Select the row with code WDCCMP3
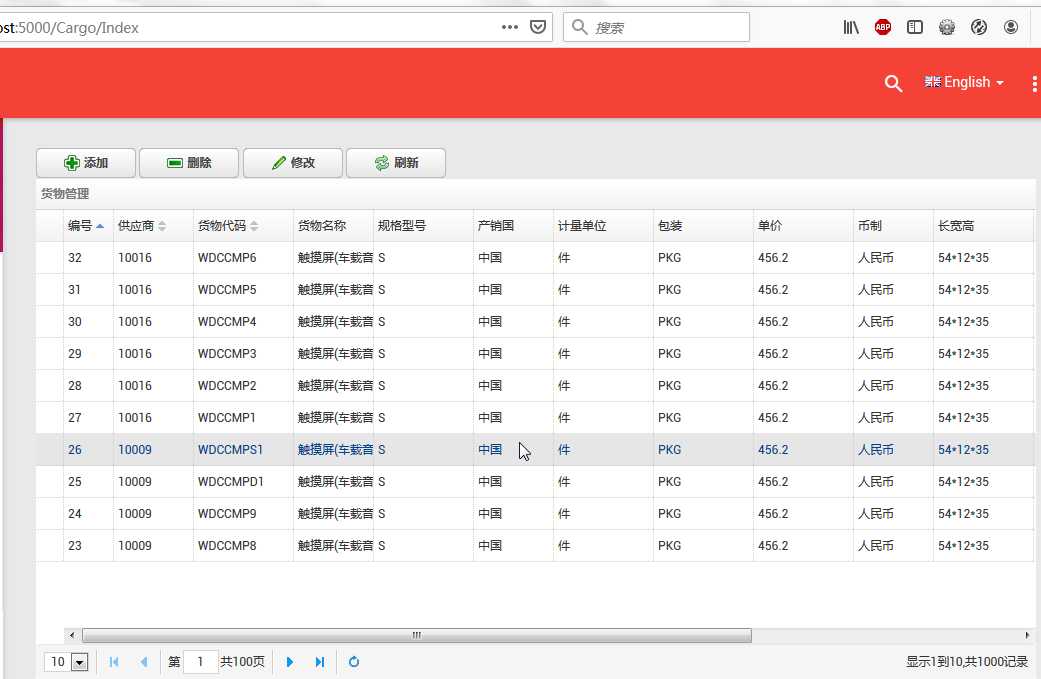This screenshot has height=679, width=1041. (535, 354)
